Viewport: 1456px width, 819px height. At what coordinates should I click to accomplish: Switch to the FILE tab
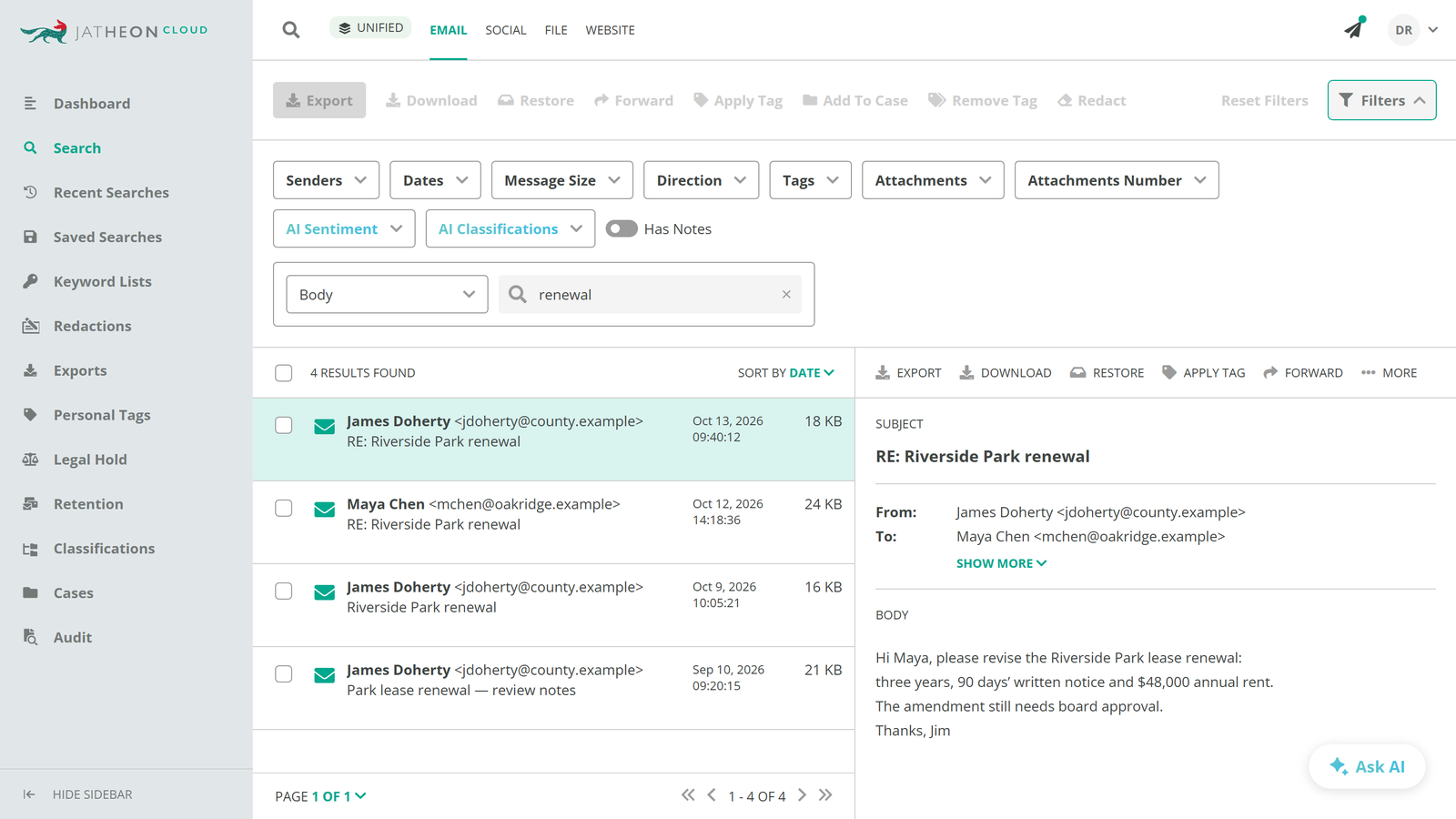[x=556, y=30]
